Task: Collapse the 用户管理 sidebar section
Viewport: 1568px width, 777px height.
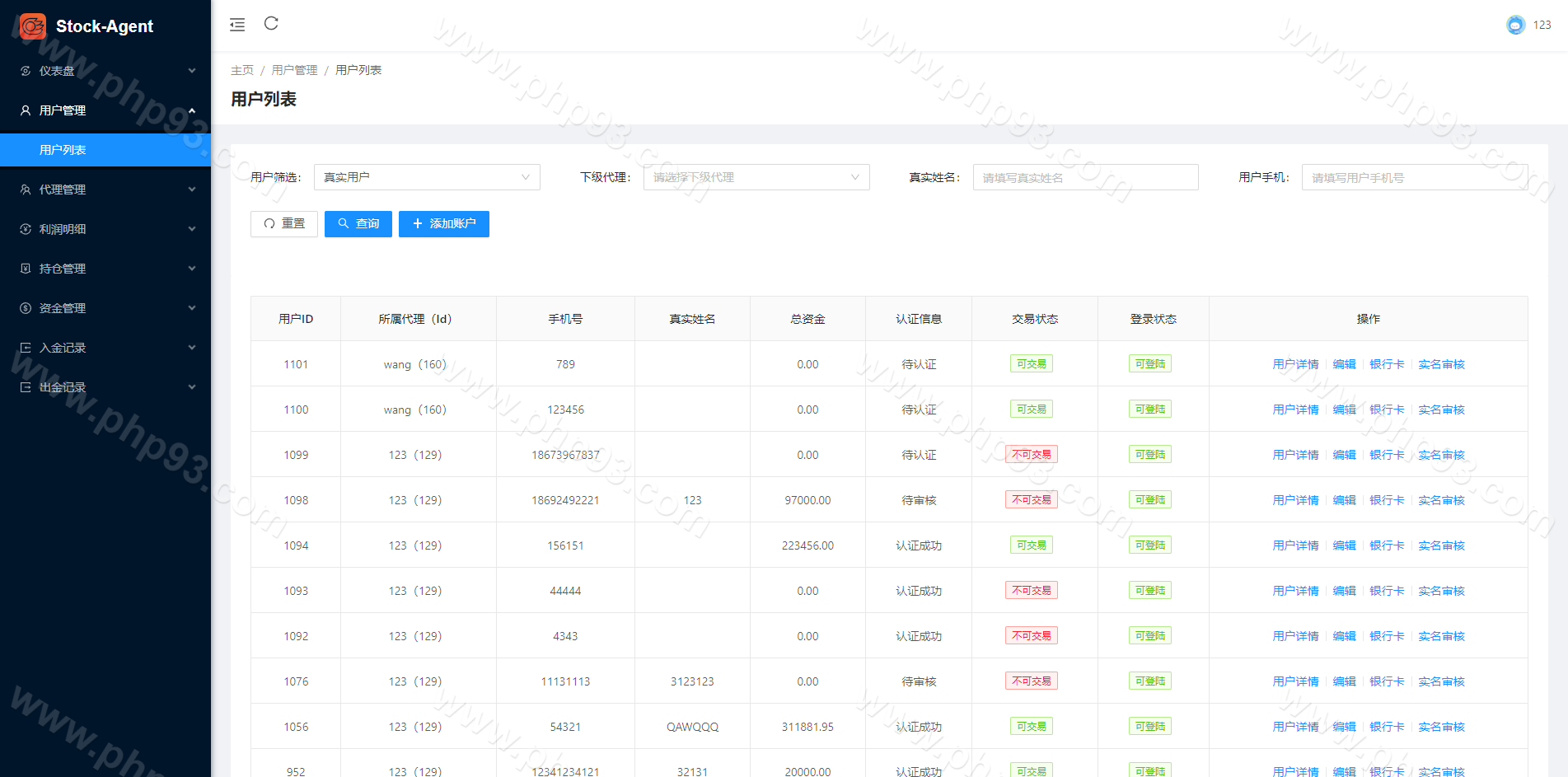Action: (x=105, y=110)
